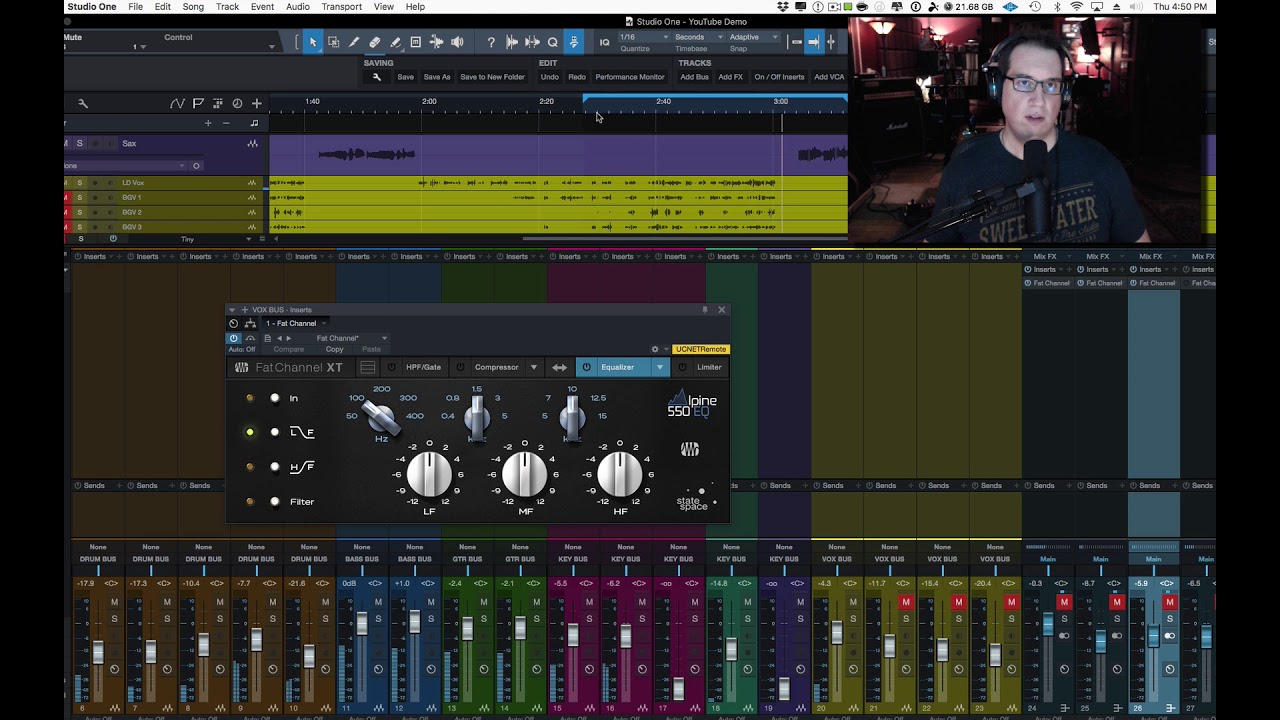Open the Audio menu
This screenshot has width=1280, height=720.
pos(297,7)
